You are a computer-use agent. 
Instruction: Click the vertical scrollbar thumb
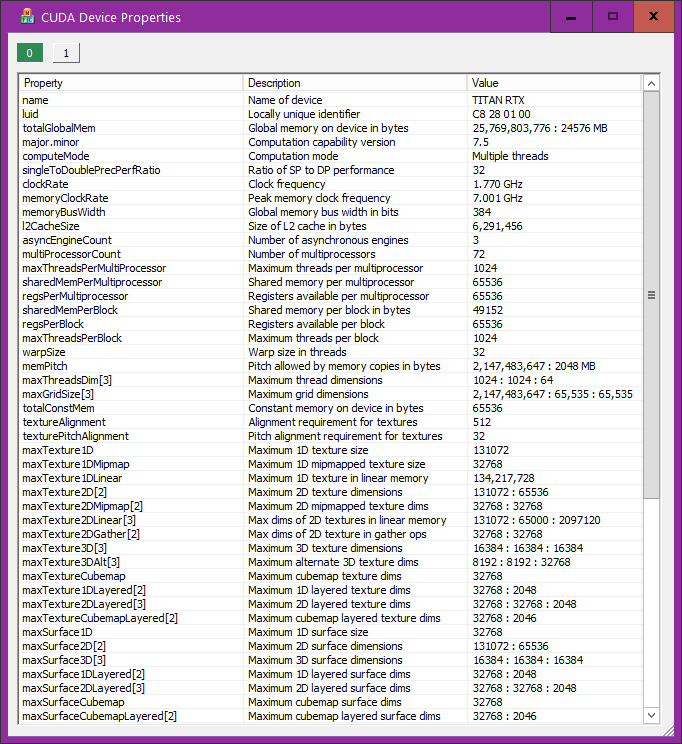pyautogui.click(x=652, y=295)
